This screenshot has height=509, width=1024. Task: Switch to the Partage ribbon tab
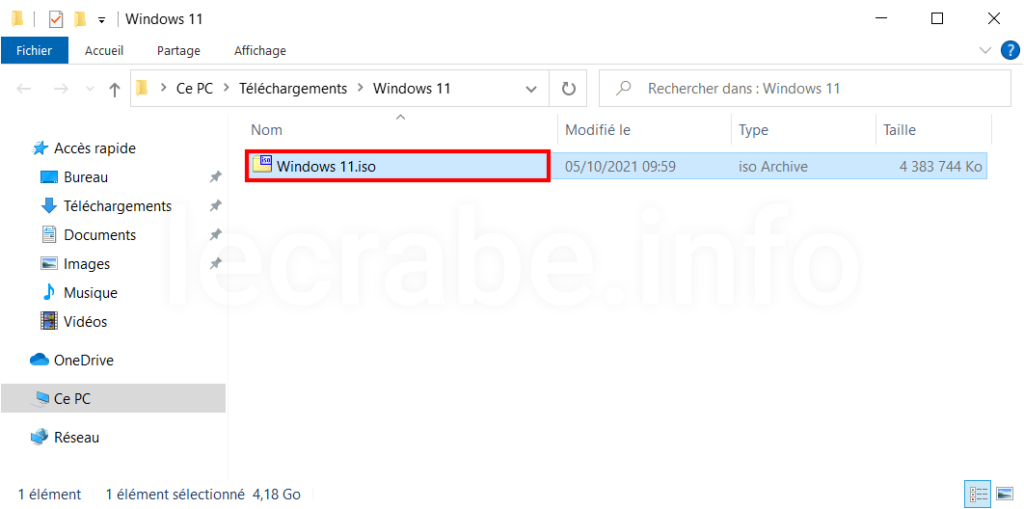point(179,50)
